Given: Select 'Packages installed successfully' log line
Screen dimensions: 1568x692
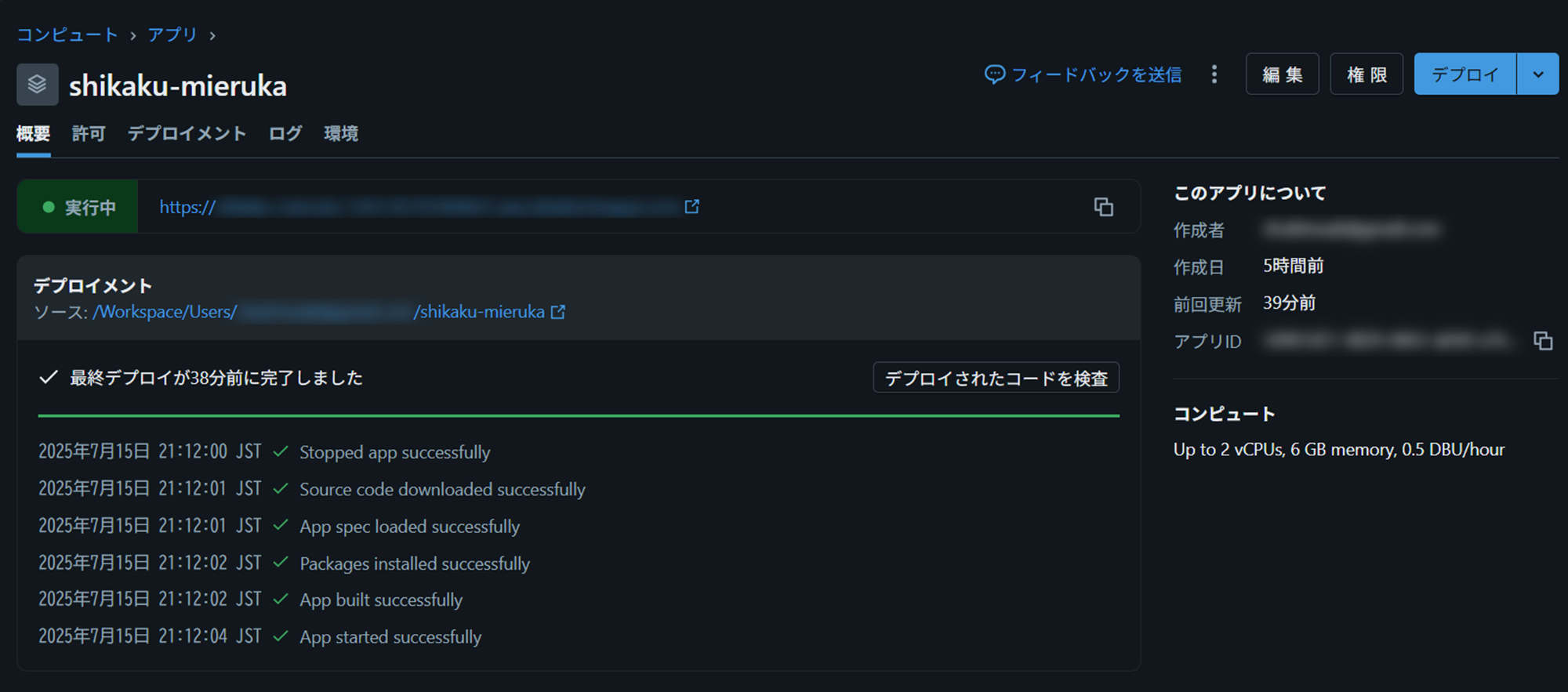Looking at the screenshot, I should point(415,563).
